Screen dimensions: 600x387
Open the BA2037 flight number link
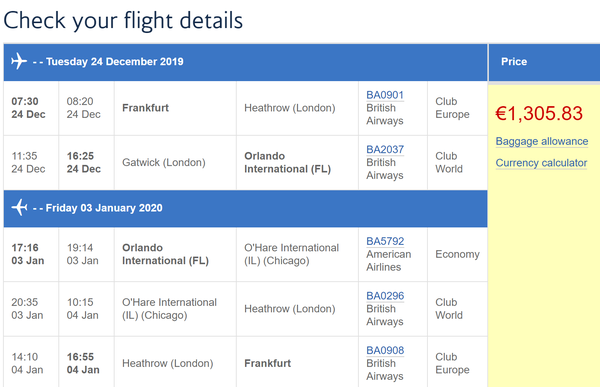(385, 149)
